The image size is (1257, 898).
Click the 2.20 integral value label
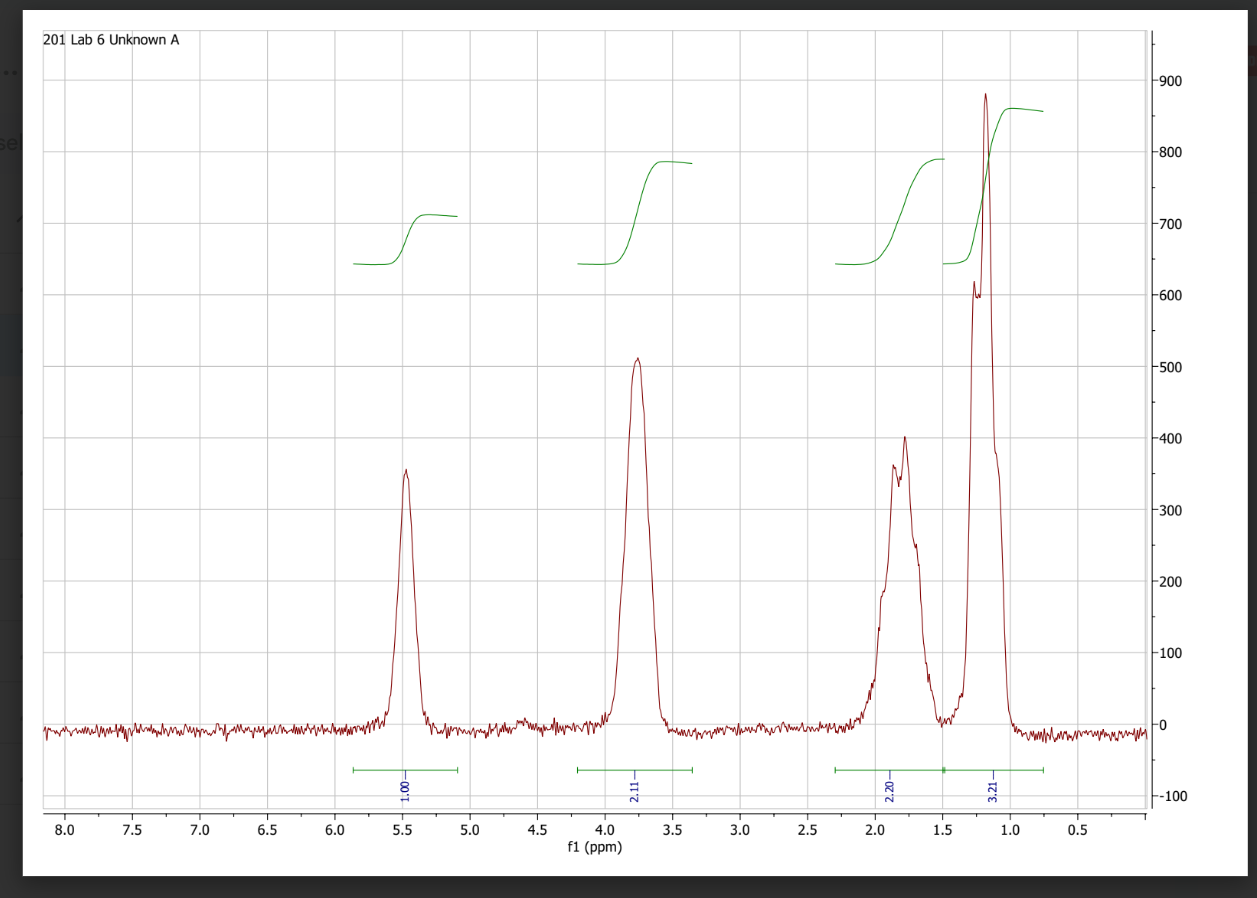[888, 789]
